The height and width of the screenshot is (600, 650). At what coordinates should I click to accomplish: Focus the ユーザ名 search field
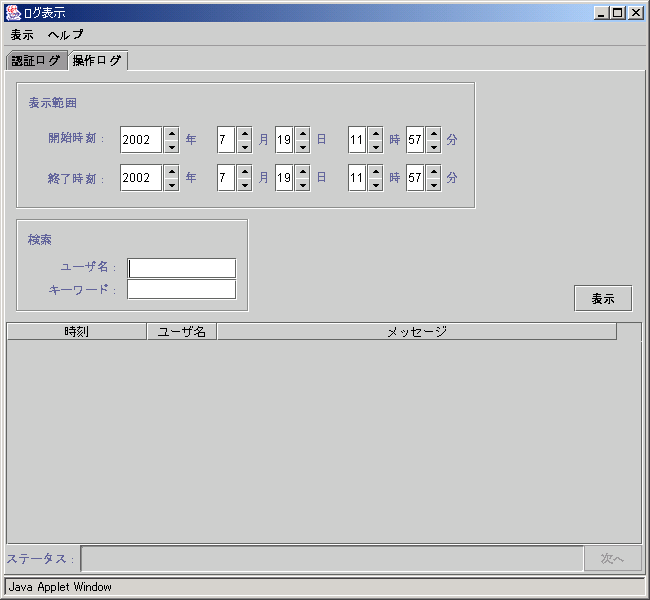coord(182,268)
